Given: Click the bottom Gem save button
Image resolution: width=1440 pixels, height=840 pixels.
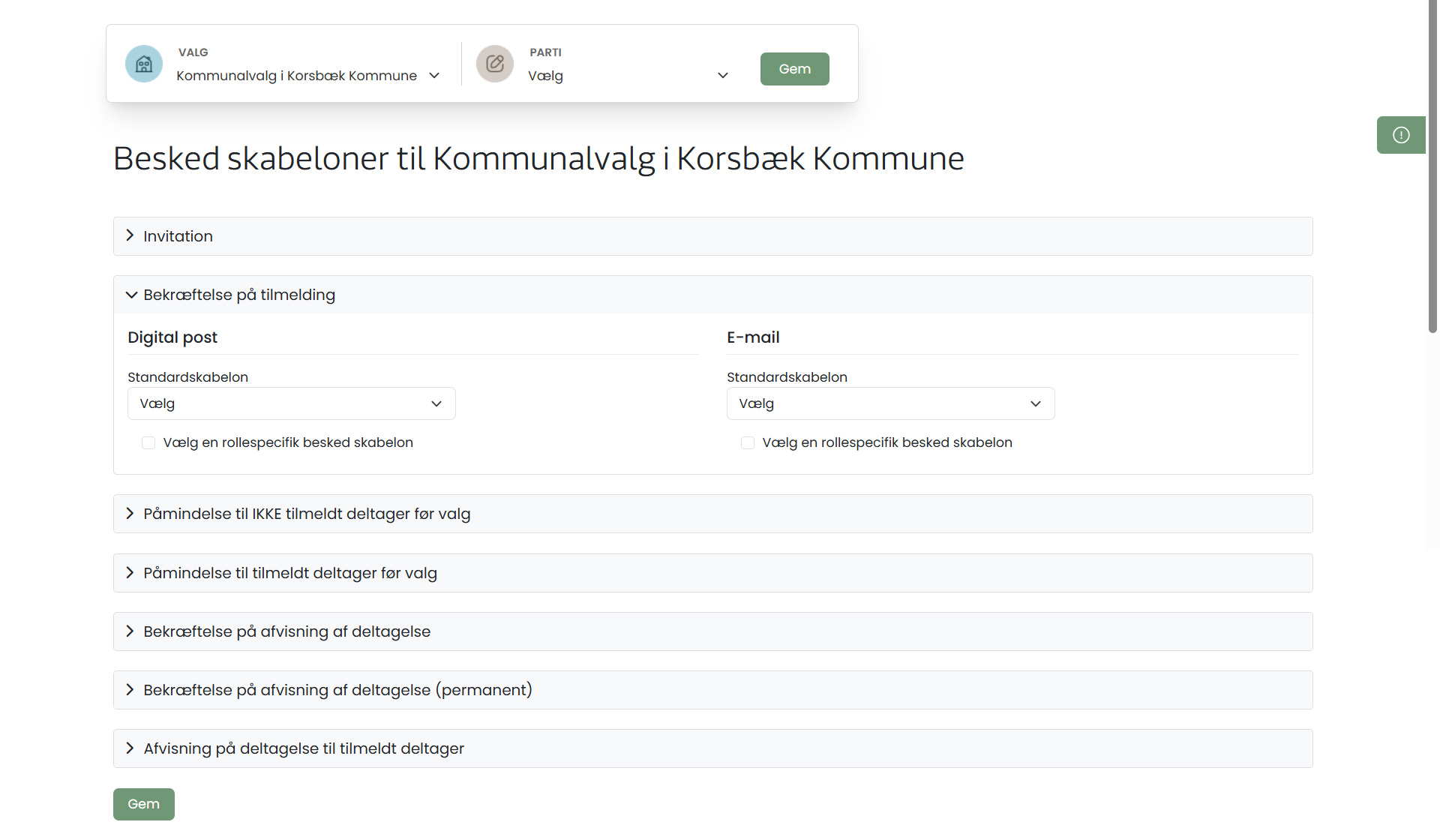Looking at the screenshot, I should (143, 804).
